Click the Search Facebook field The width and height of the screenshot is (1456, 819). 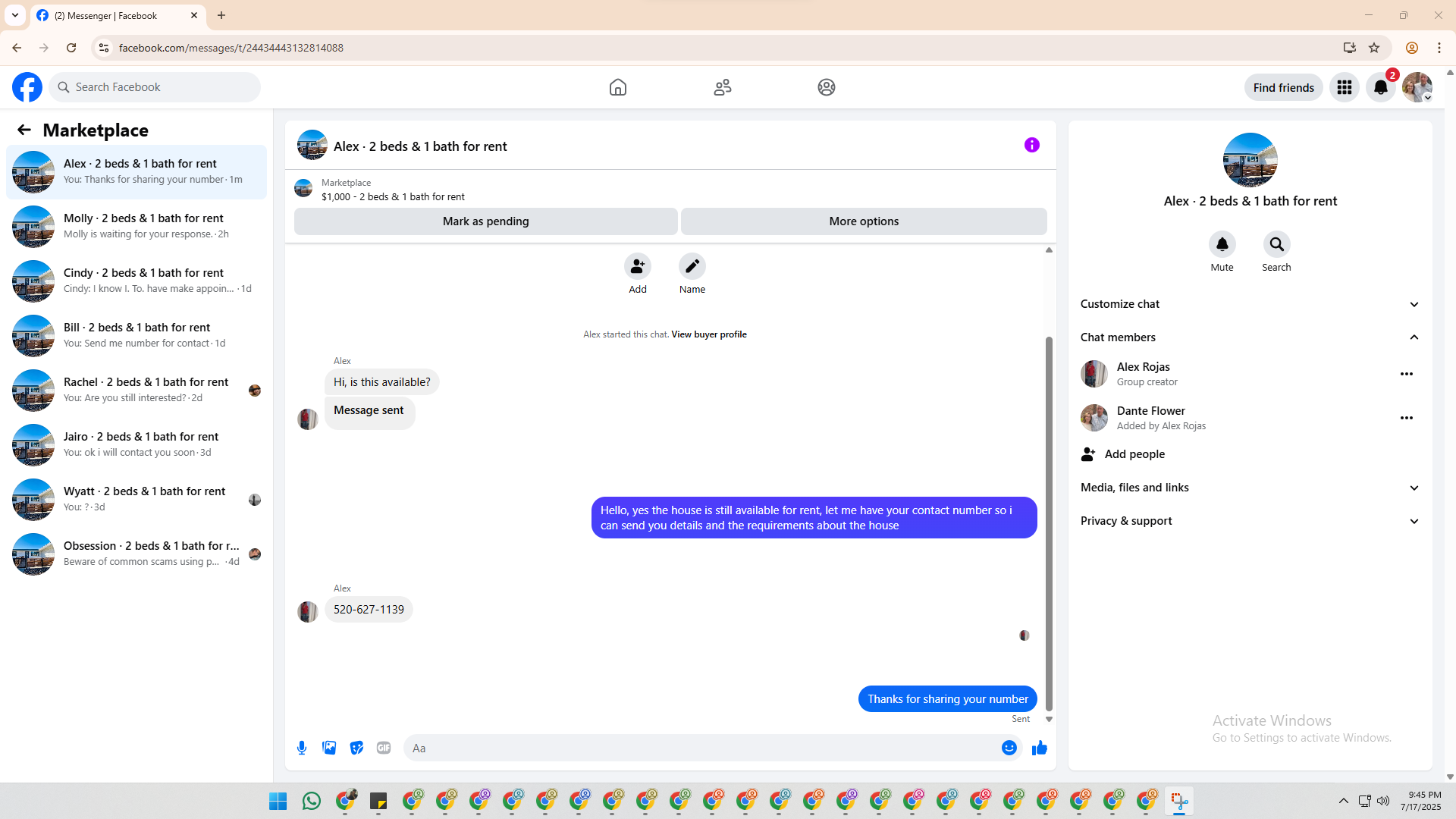[x=155, y=87]
